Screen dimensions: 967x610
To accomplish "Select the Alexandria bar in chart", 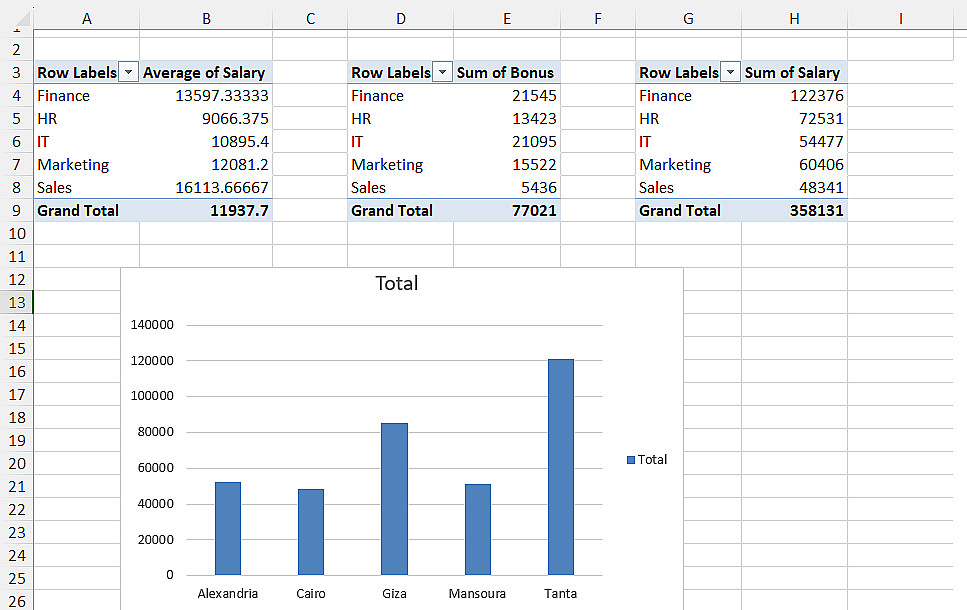I will [228, 529].
